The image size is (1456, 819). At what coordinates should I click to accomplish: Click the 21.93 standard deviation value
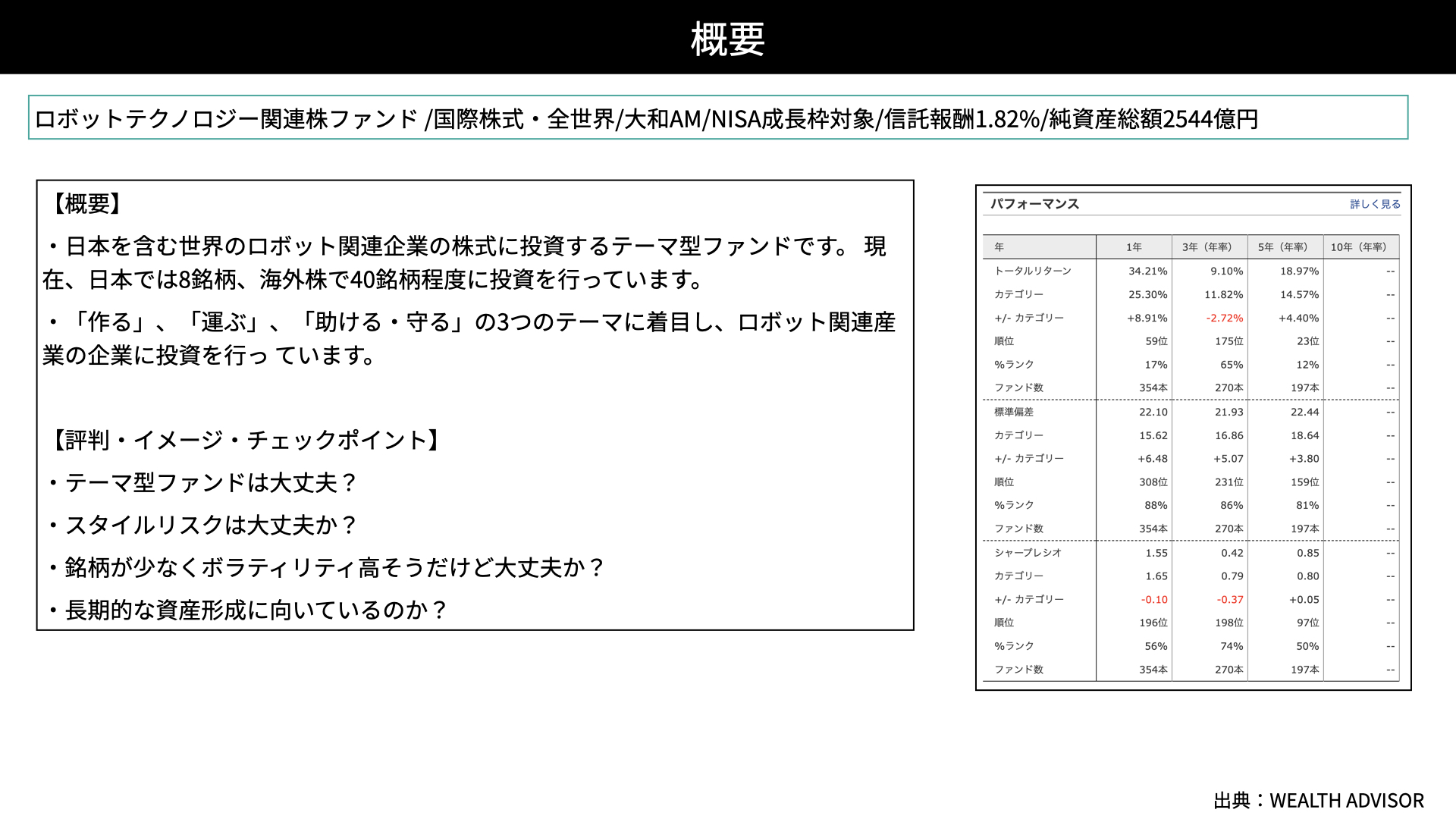tap(1229, 412)
